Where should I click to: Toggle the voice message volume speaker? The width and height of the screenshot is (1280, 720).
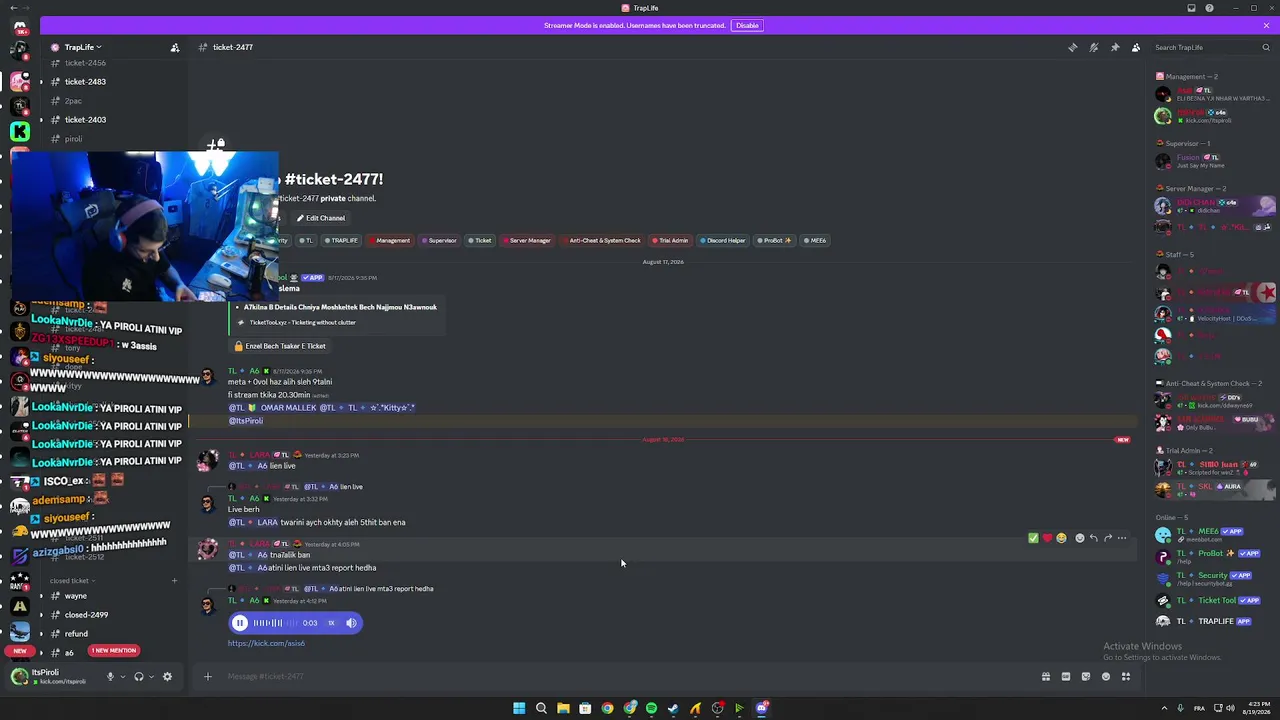tap(351, 623)
